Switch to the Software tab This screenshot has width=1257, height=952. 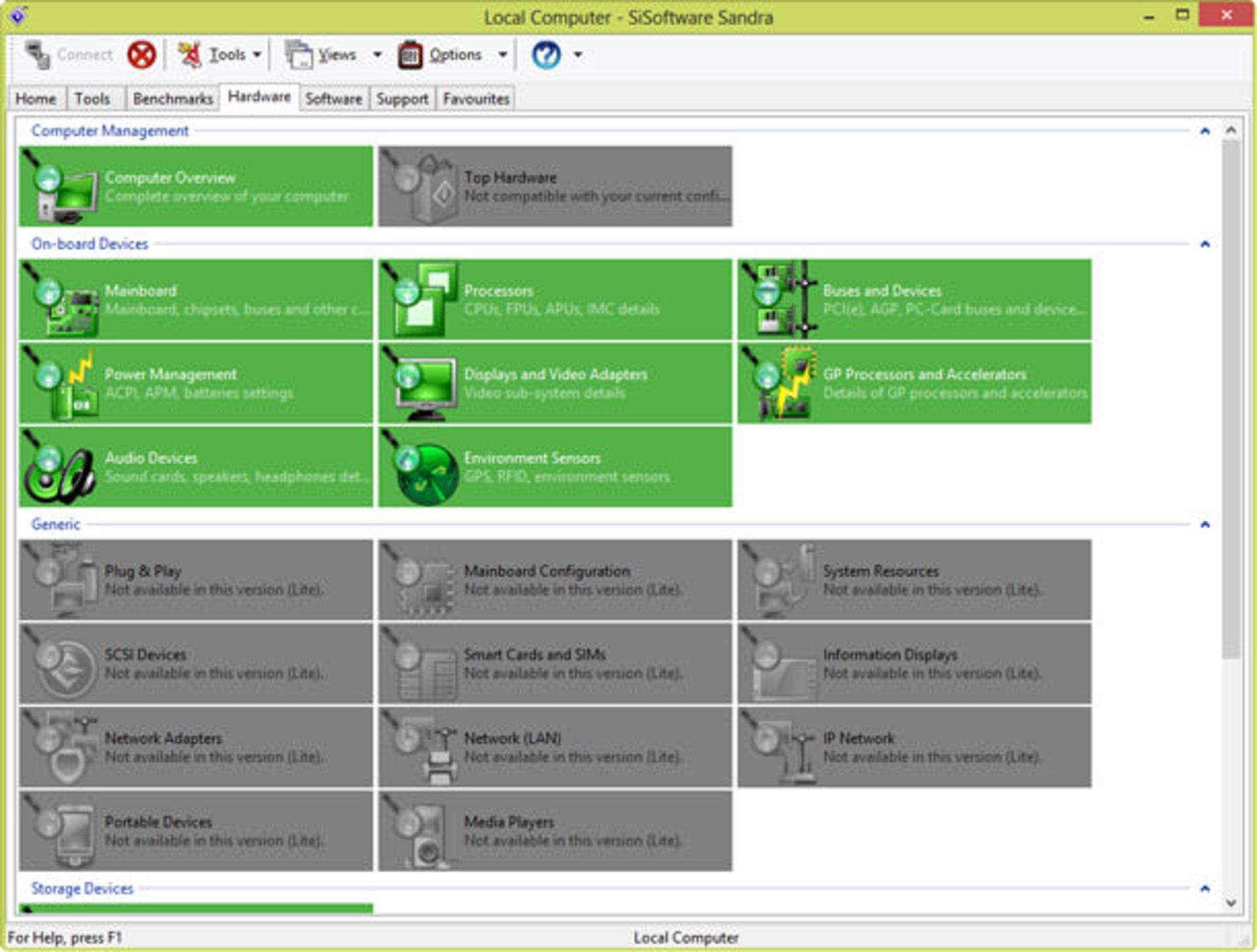(x=334, y=99)
